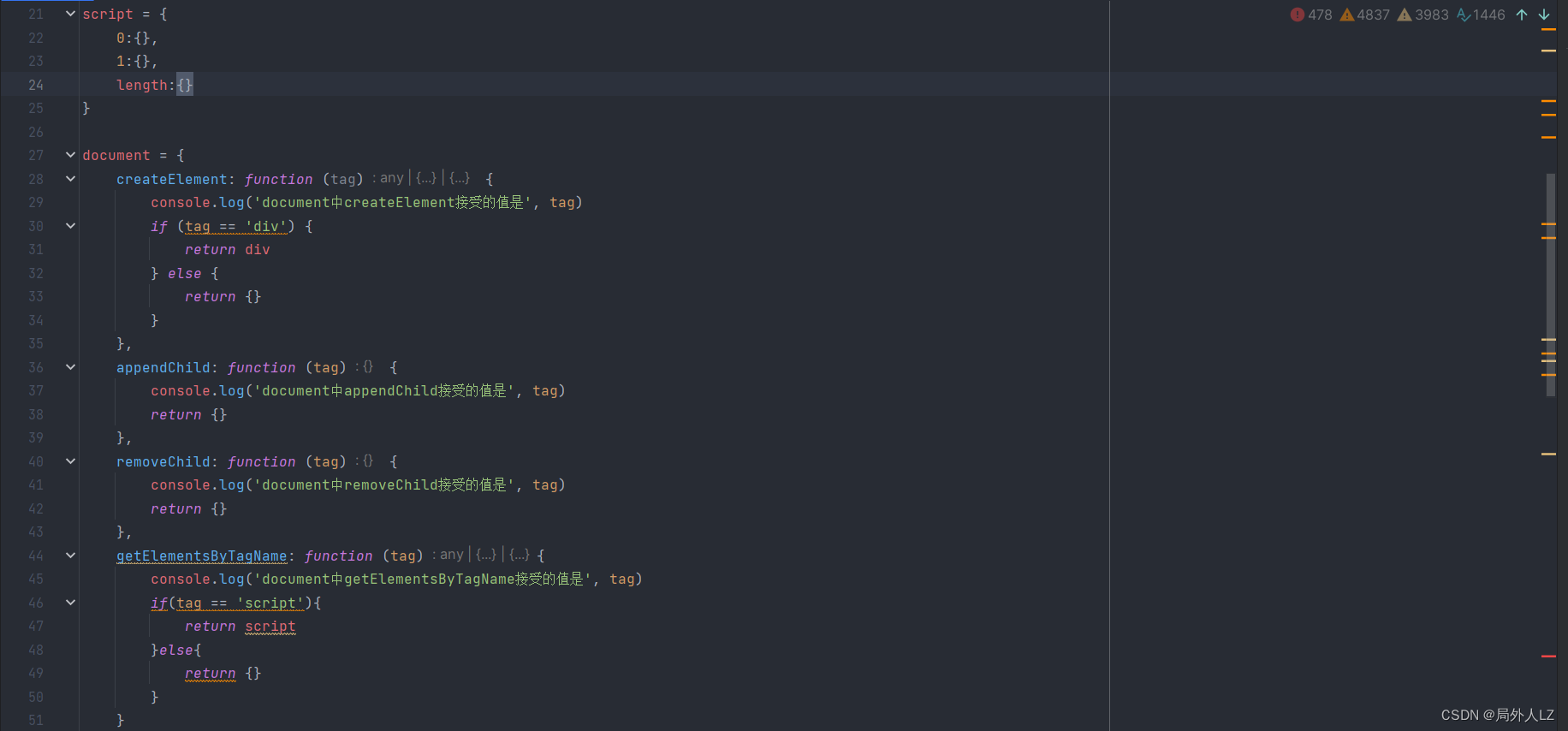Click the red error count 478 icon
Viewport: 1568px width, 731px height.
(1297, 15)
